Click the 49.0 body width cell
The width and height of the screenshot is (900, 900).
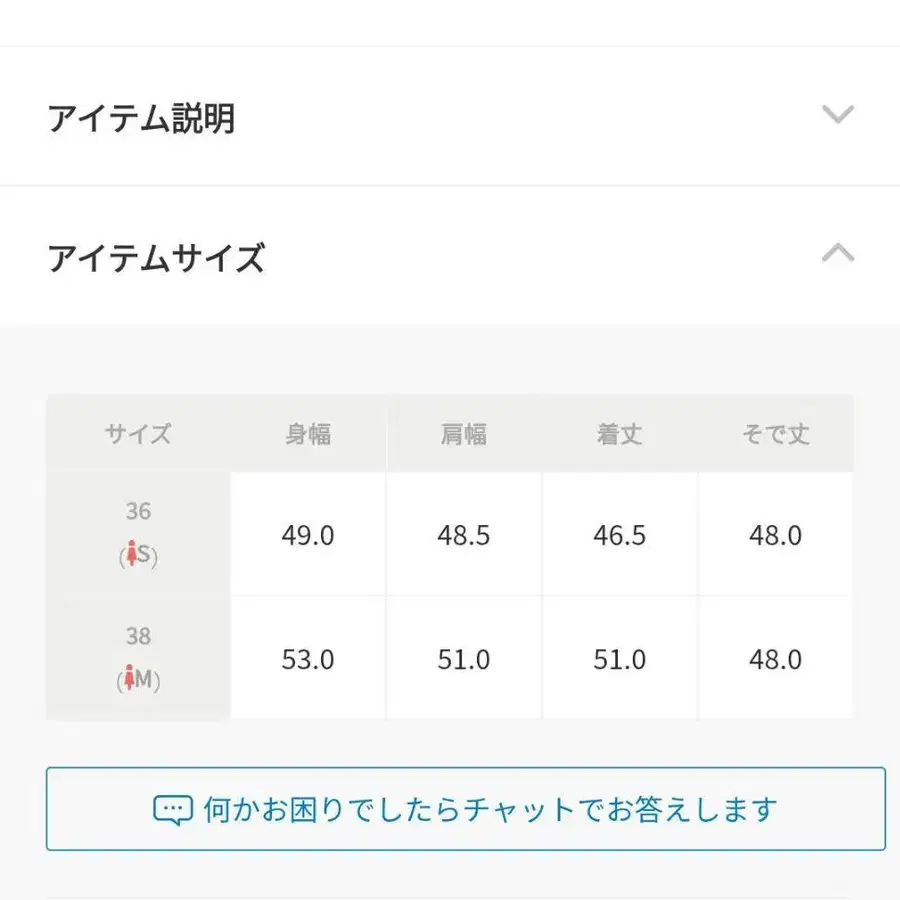click(308, 535)
